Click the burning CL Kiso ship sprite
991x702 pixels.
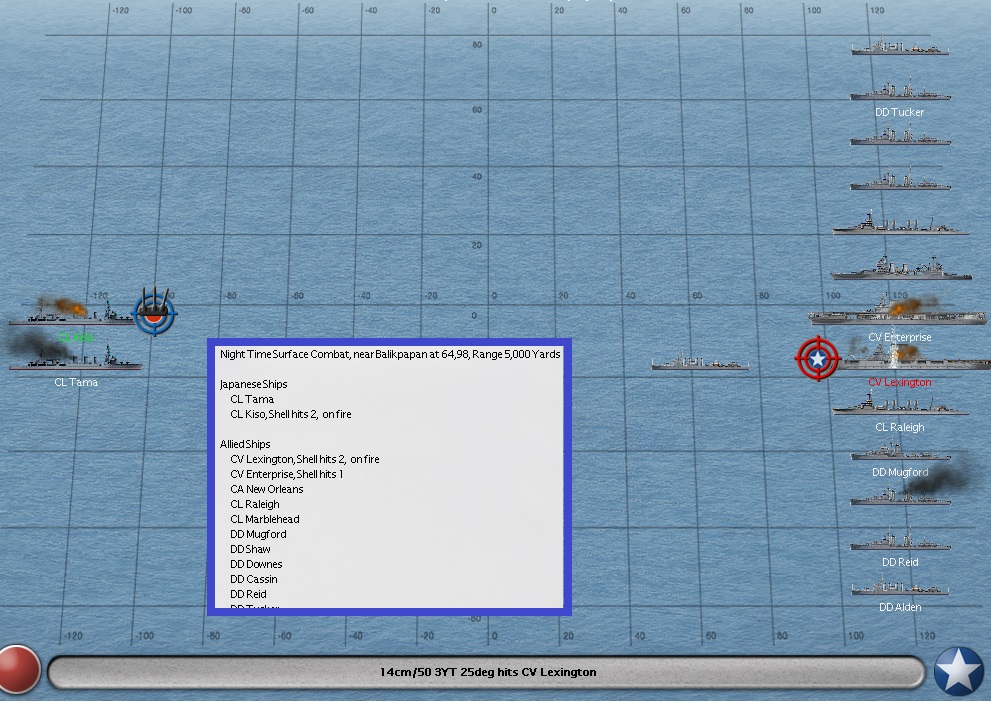pos(71,312)
